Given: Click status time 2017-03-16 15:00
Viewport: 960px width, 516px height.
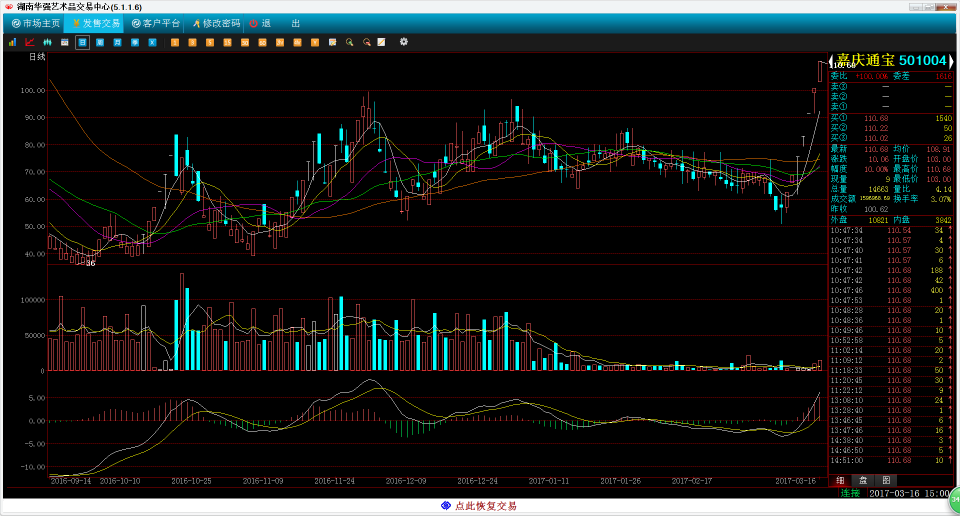Looking at the screenshot, I should (910, 493).
